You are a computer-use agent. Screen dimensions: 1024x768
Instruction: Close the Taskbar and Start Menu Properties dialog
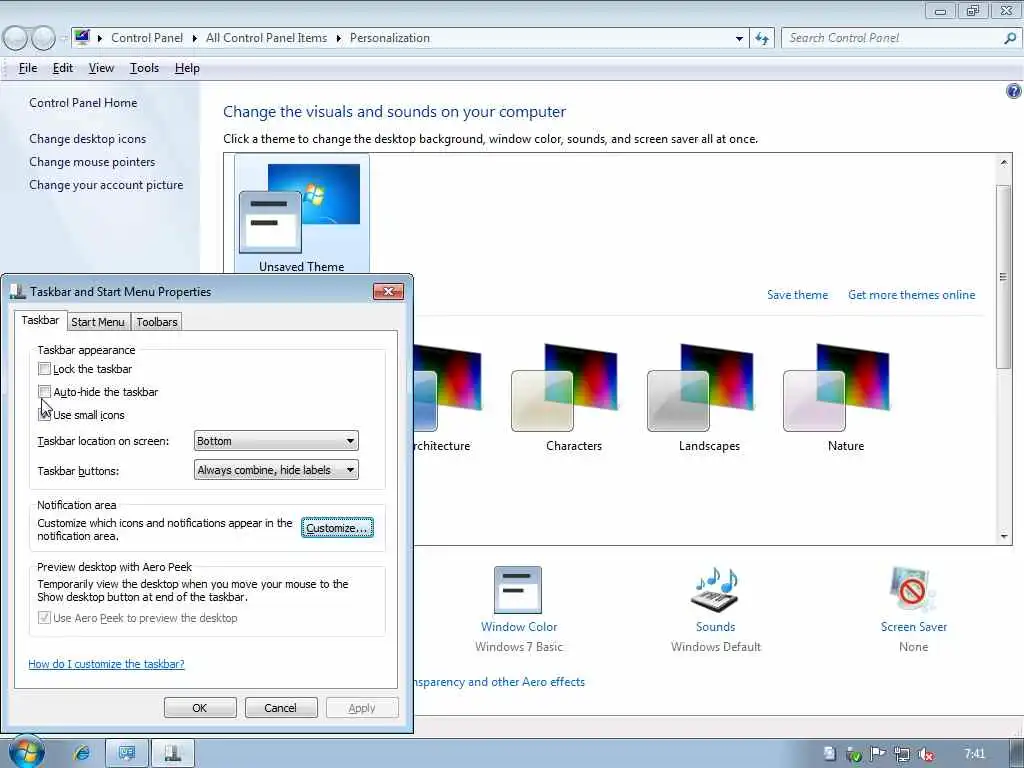[x=389, y=291]
